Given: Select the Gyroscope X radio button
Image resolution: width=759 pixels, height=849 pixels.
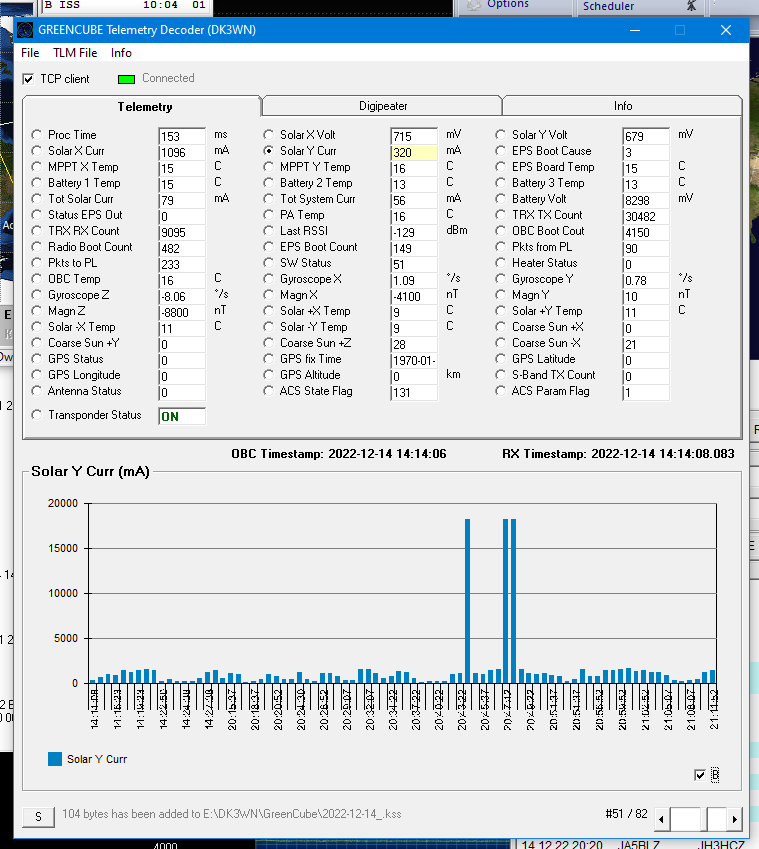Looking at the screenshot, I should point(269,279).
